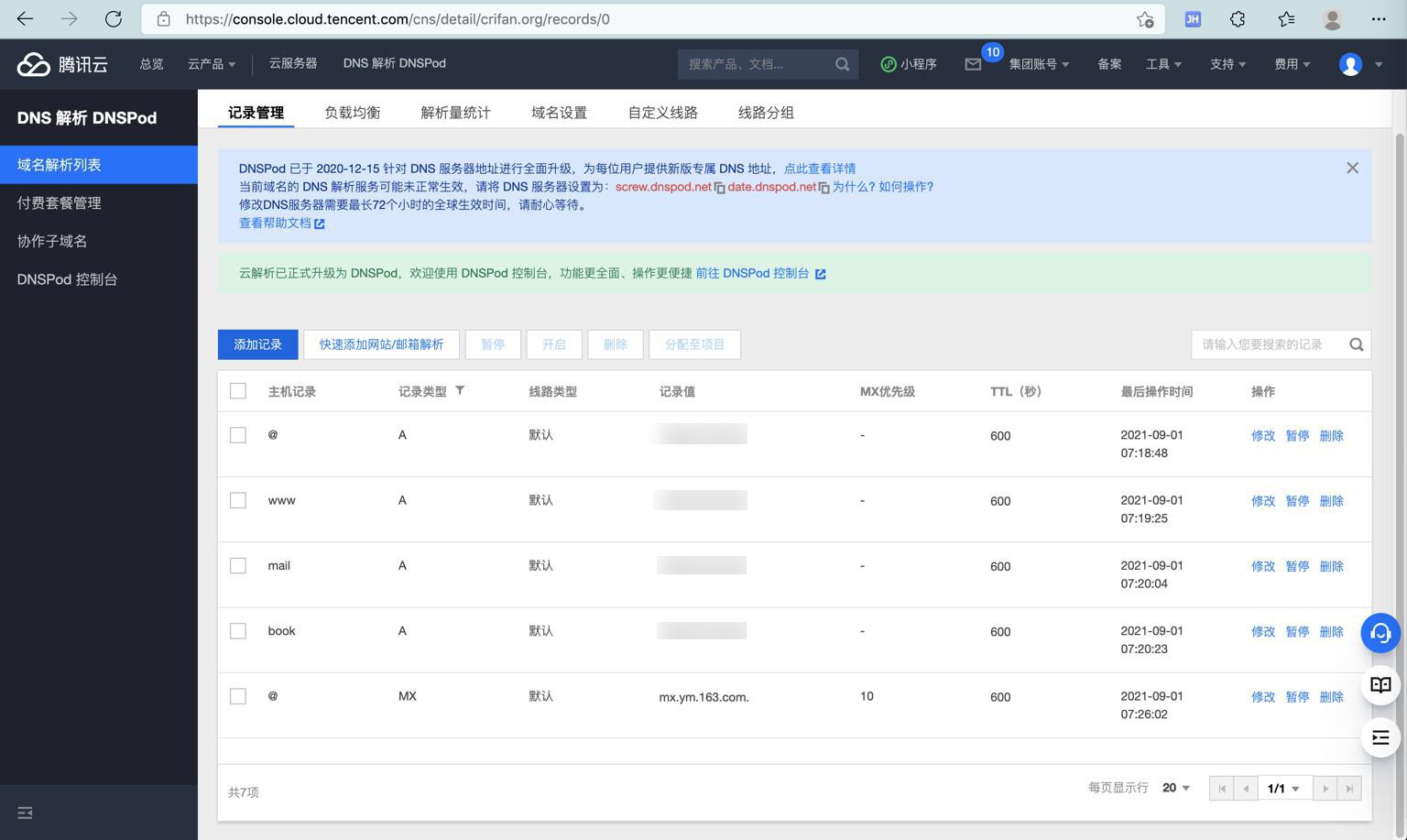The image size is (1407, 840).
Task: Collapse the sidebar with bottom-left icon
Action: 25,813
